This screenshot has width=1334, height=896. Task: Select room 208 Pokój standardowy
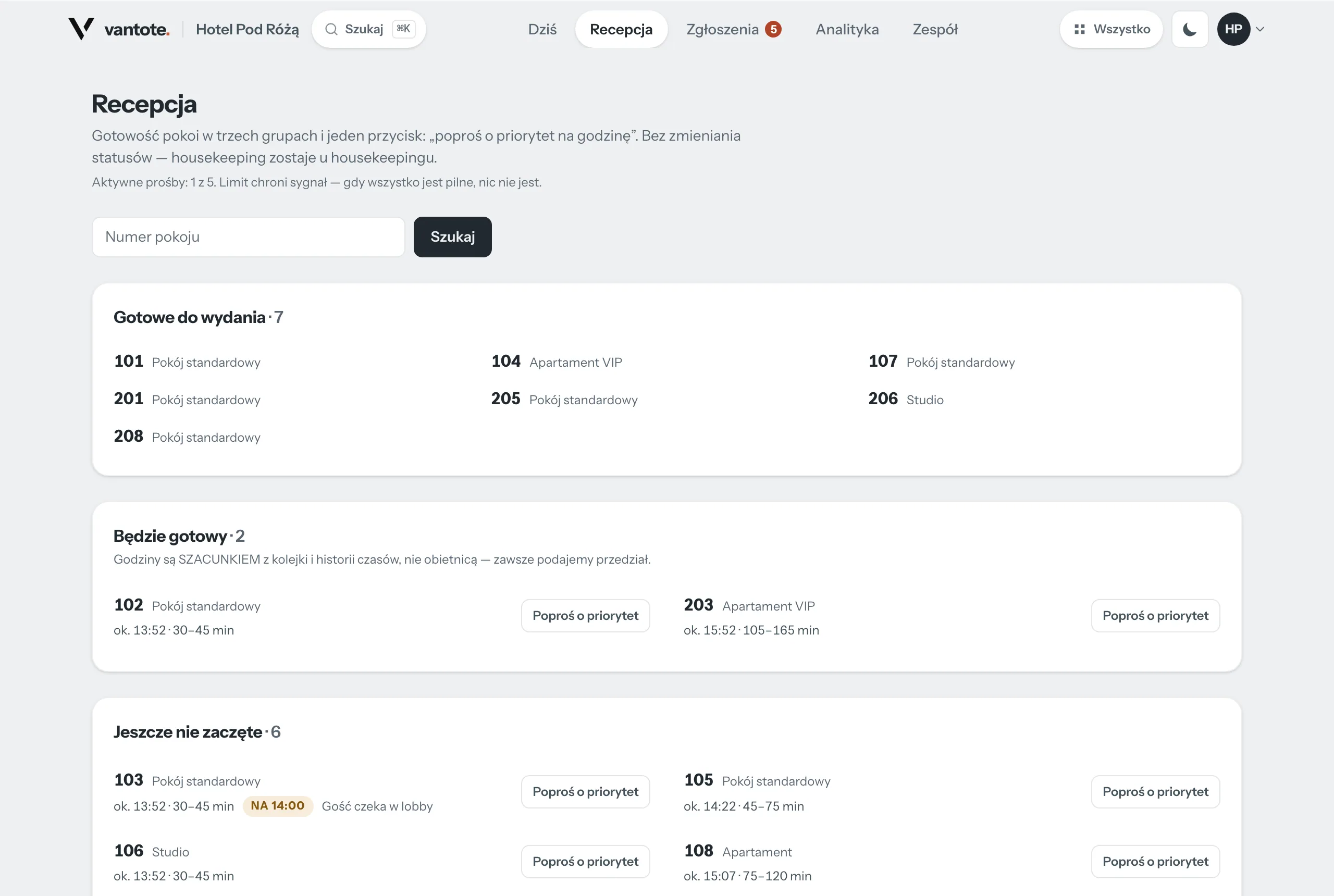pyautogui.click(x=187, y=437)
